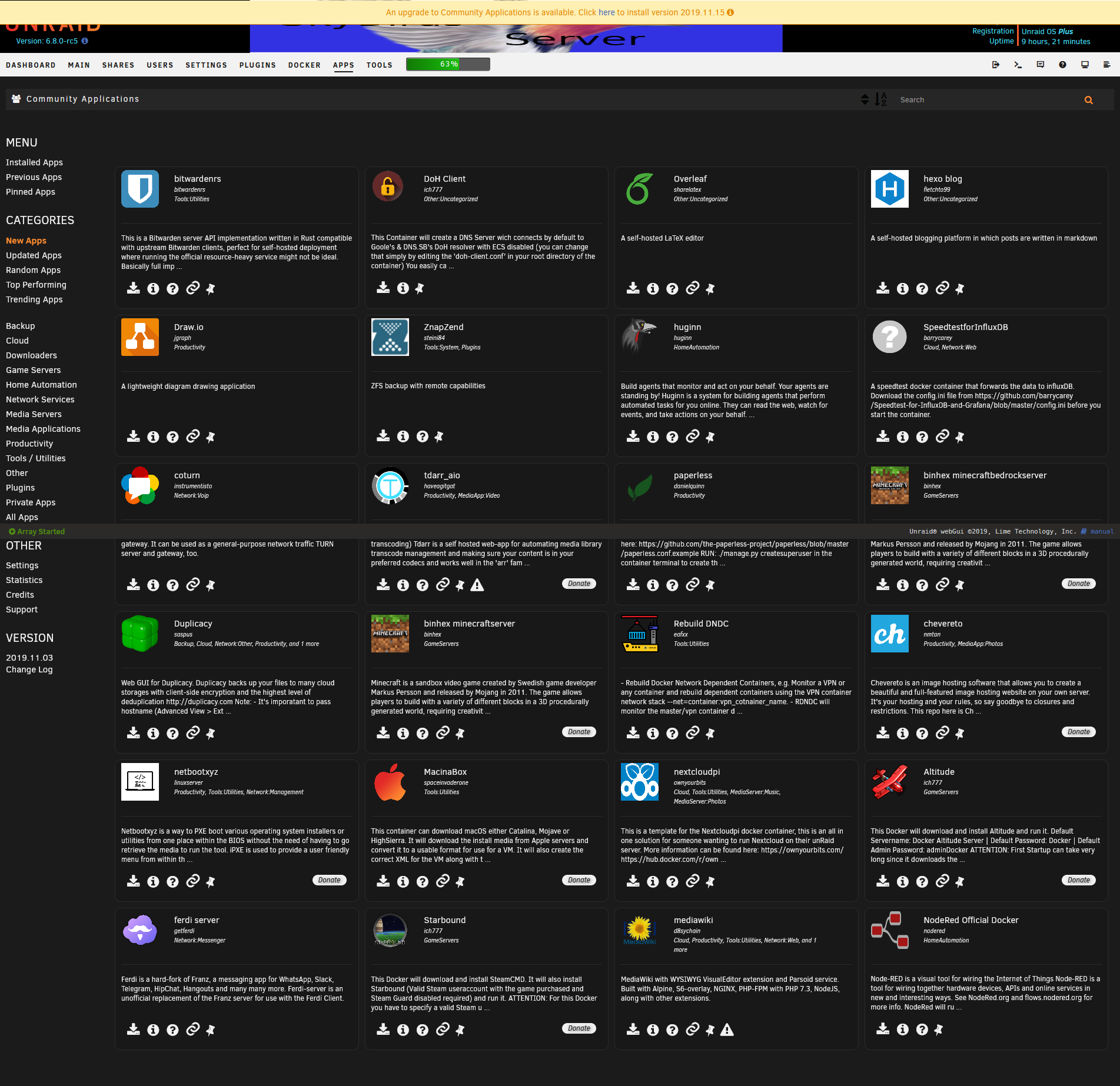
Task: Open the help icon in the top bar
Action: point(1062,65)
